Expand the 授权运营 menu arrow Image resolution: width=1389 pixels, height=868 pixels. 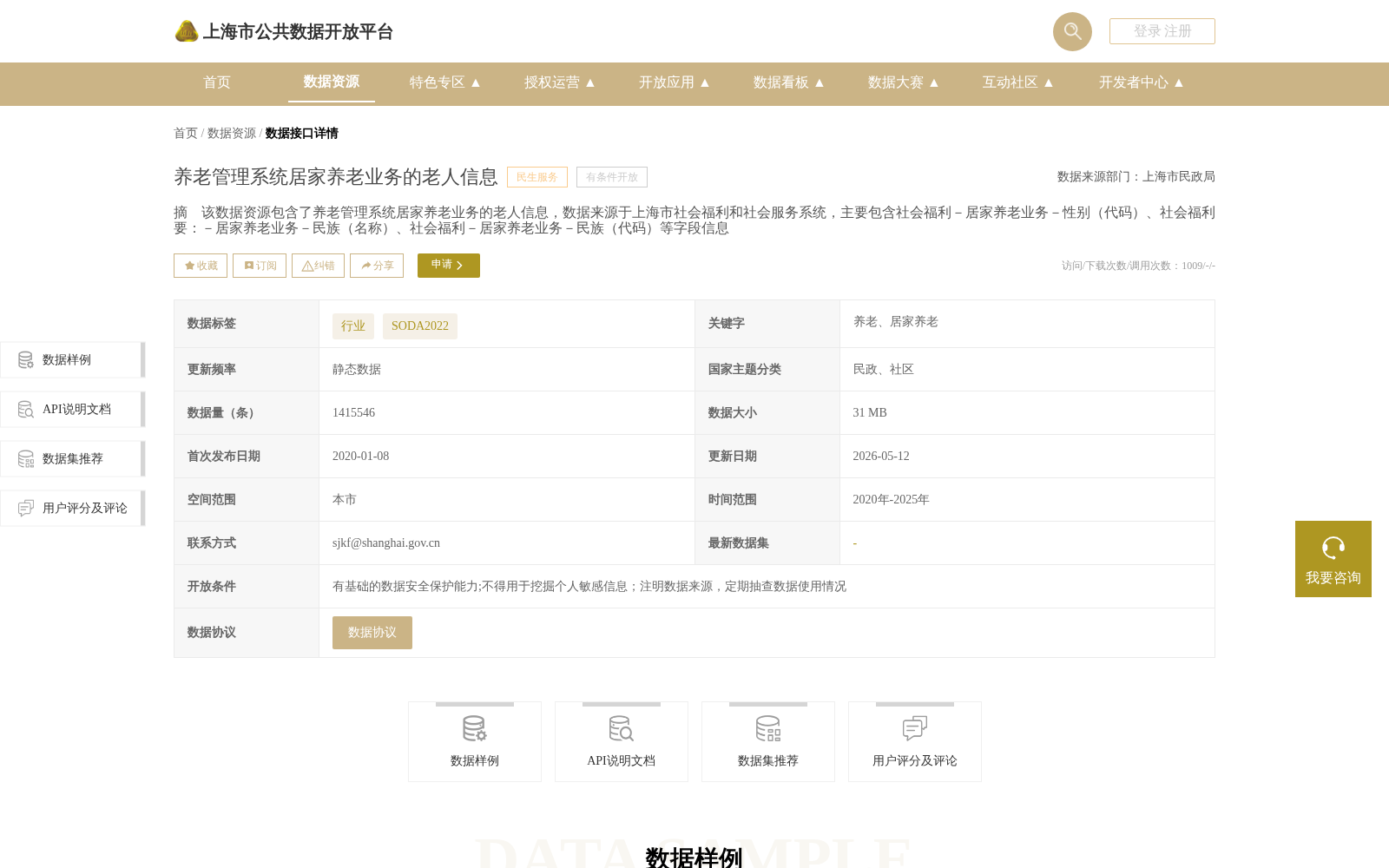pos(590,82)
